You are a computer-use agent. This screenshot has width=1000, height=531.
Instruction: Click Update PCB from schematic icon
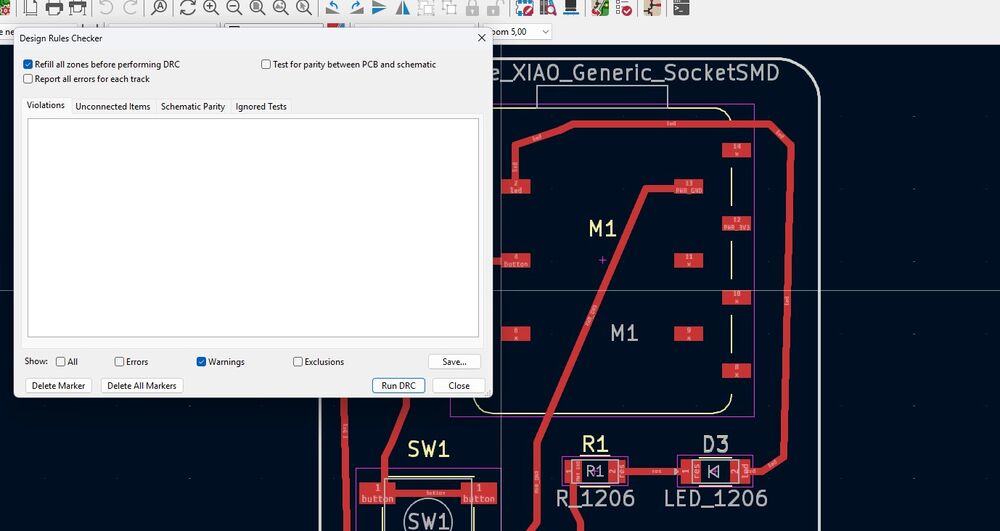tap(599, 8)
